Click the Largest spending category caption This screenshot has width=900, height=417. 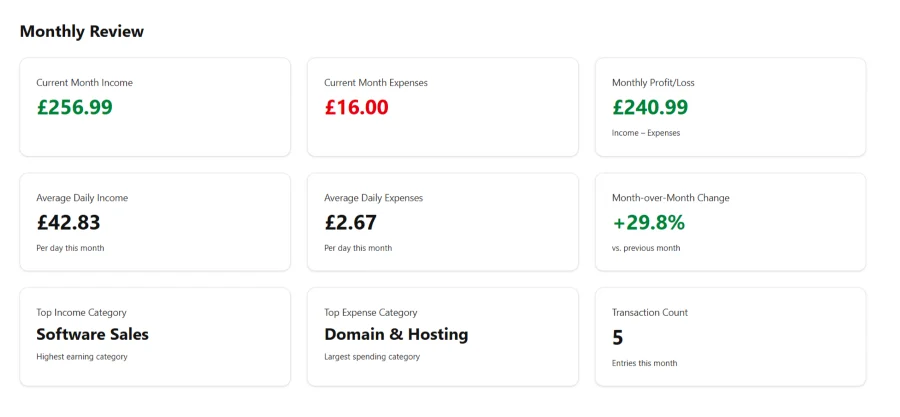[x=372, y=356]
